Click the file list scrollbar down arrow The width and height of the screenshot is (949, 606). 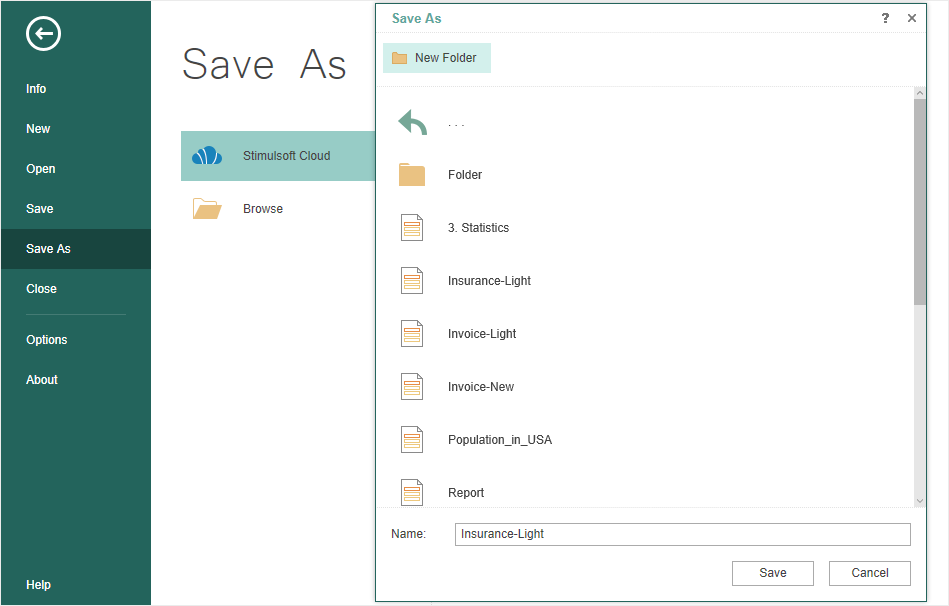(x=920, y=501)
